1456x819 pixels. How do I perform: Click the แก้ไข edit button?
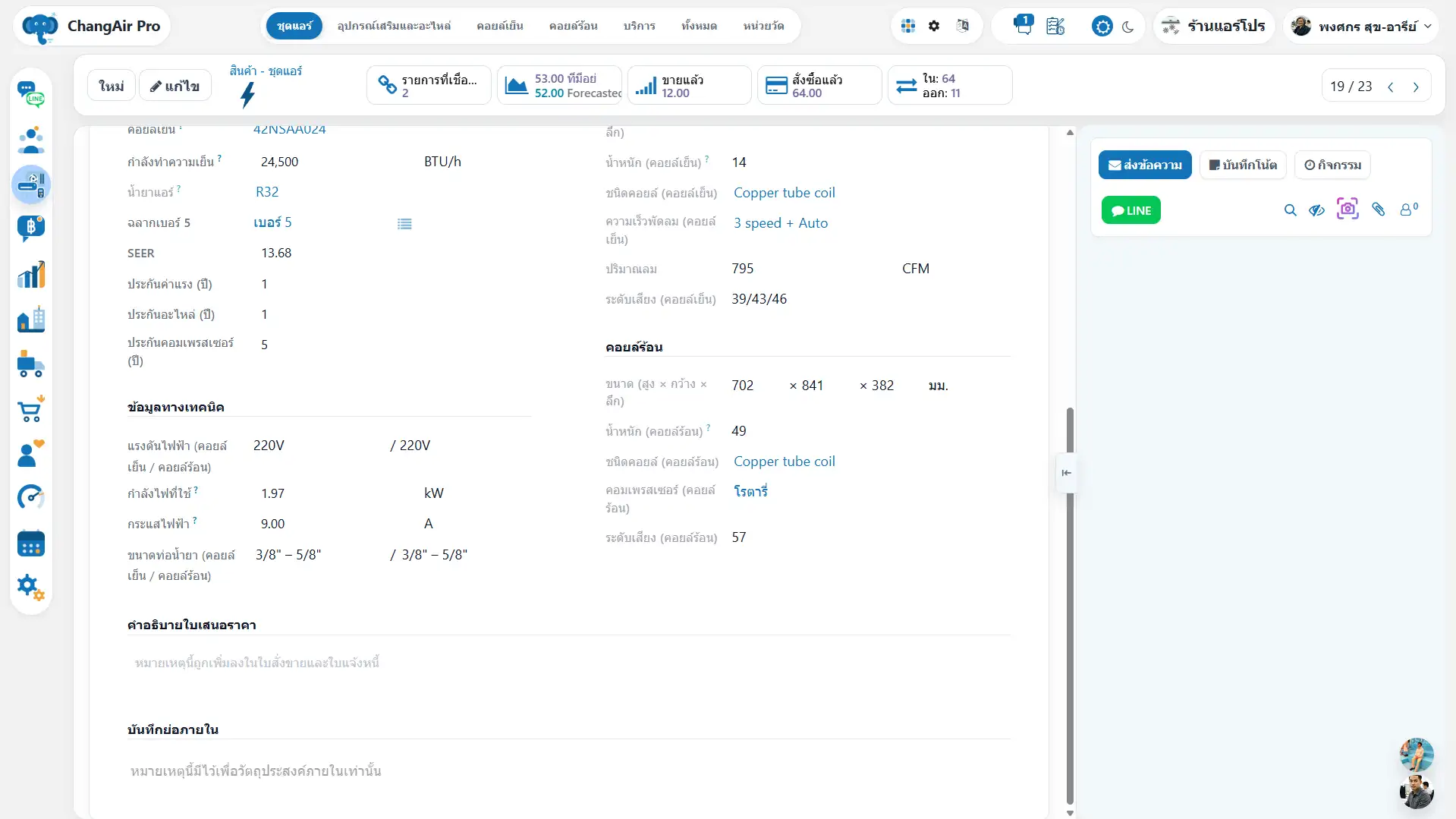point(175,86)
